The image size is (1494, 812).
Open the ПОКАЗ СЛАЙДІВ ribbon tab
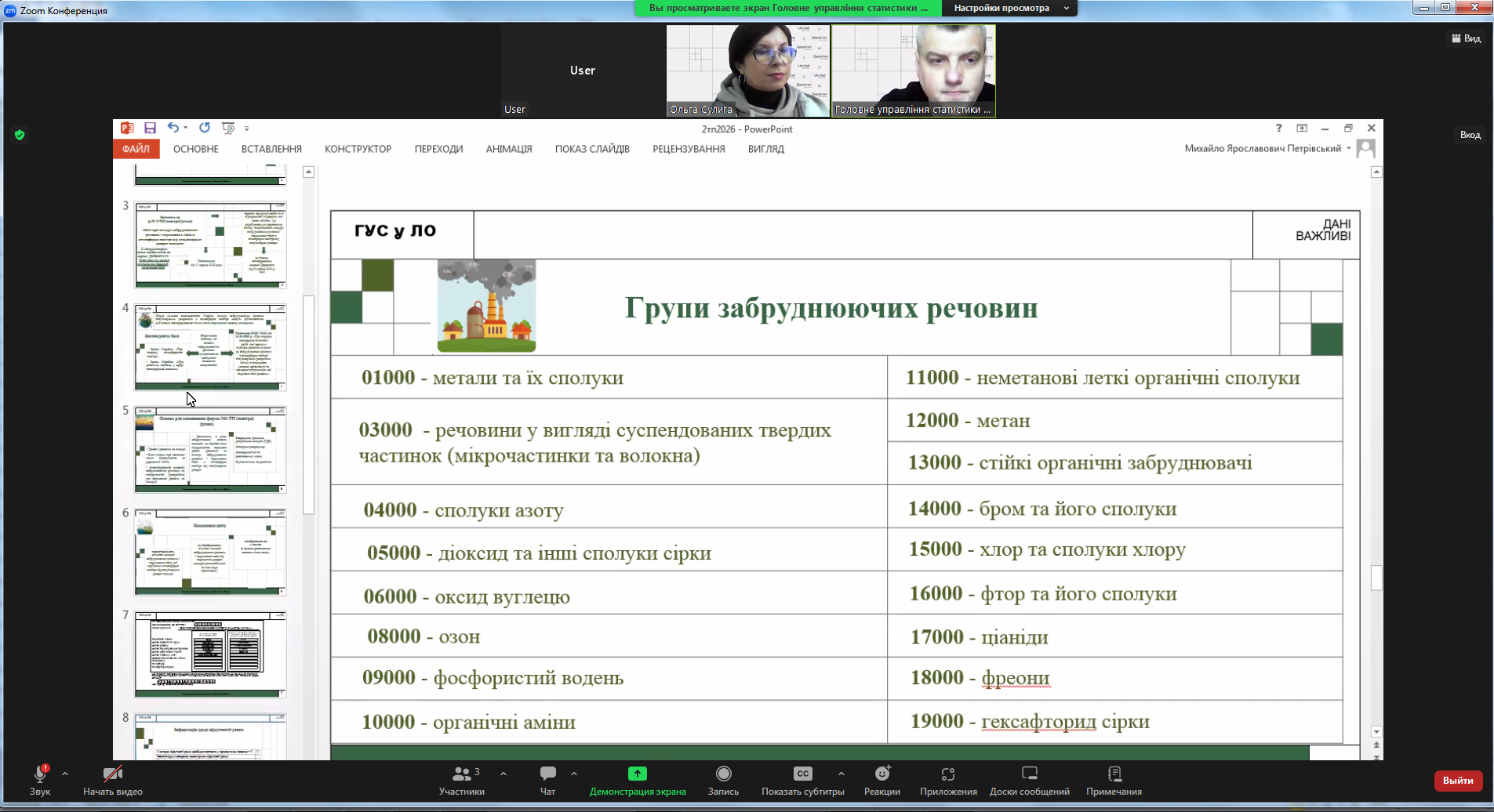coord(592,149)
